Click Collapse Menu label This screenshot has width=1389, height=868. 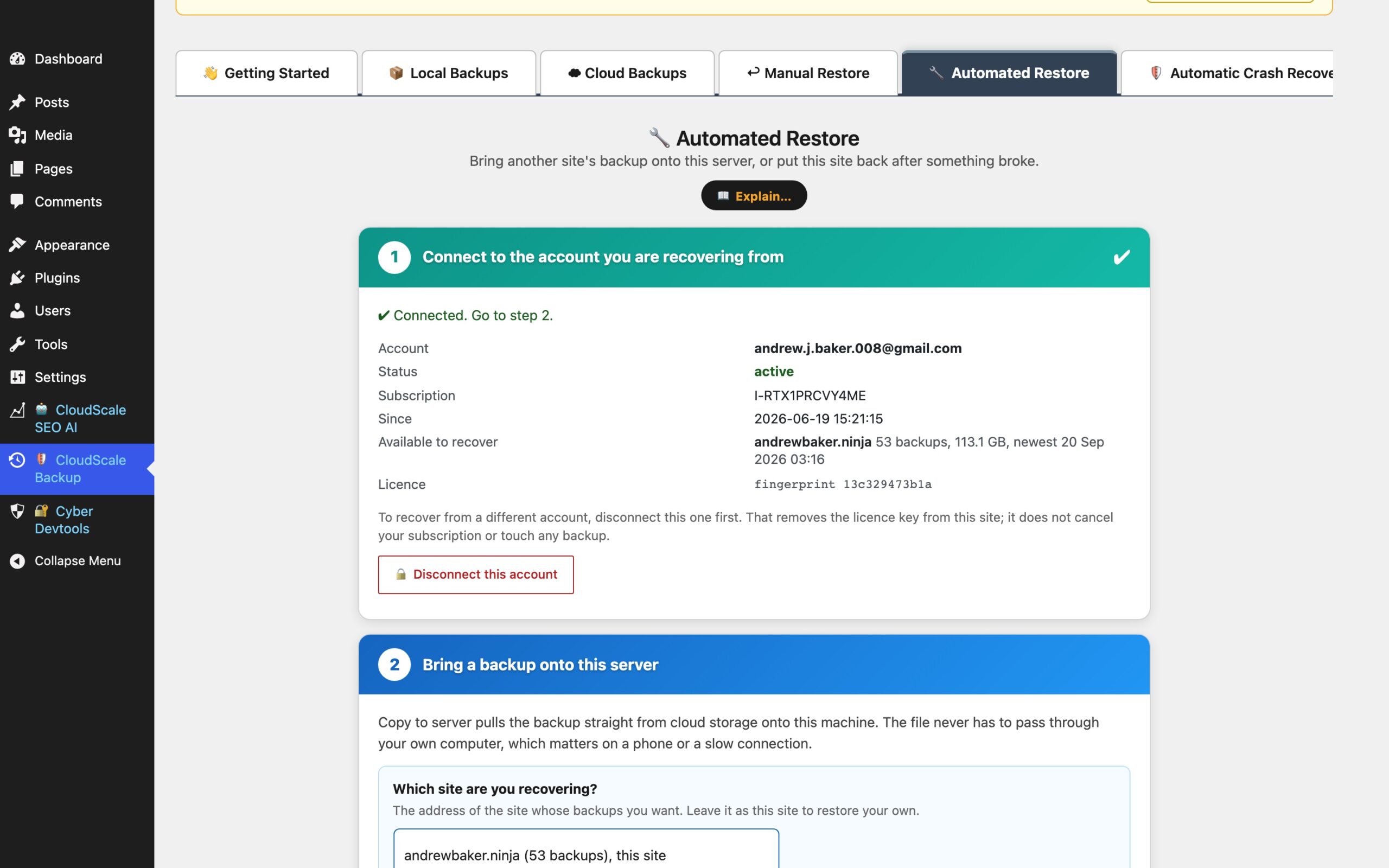coord(78,561)
